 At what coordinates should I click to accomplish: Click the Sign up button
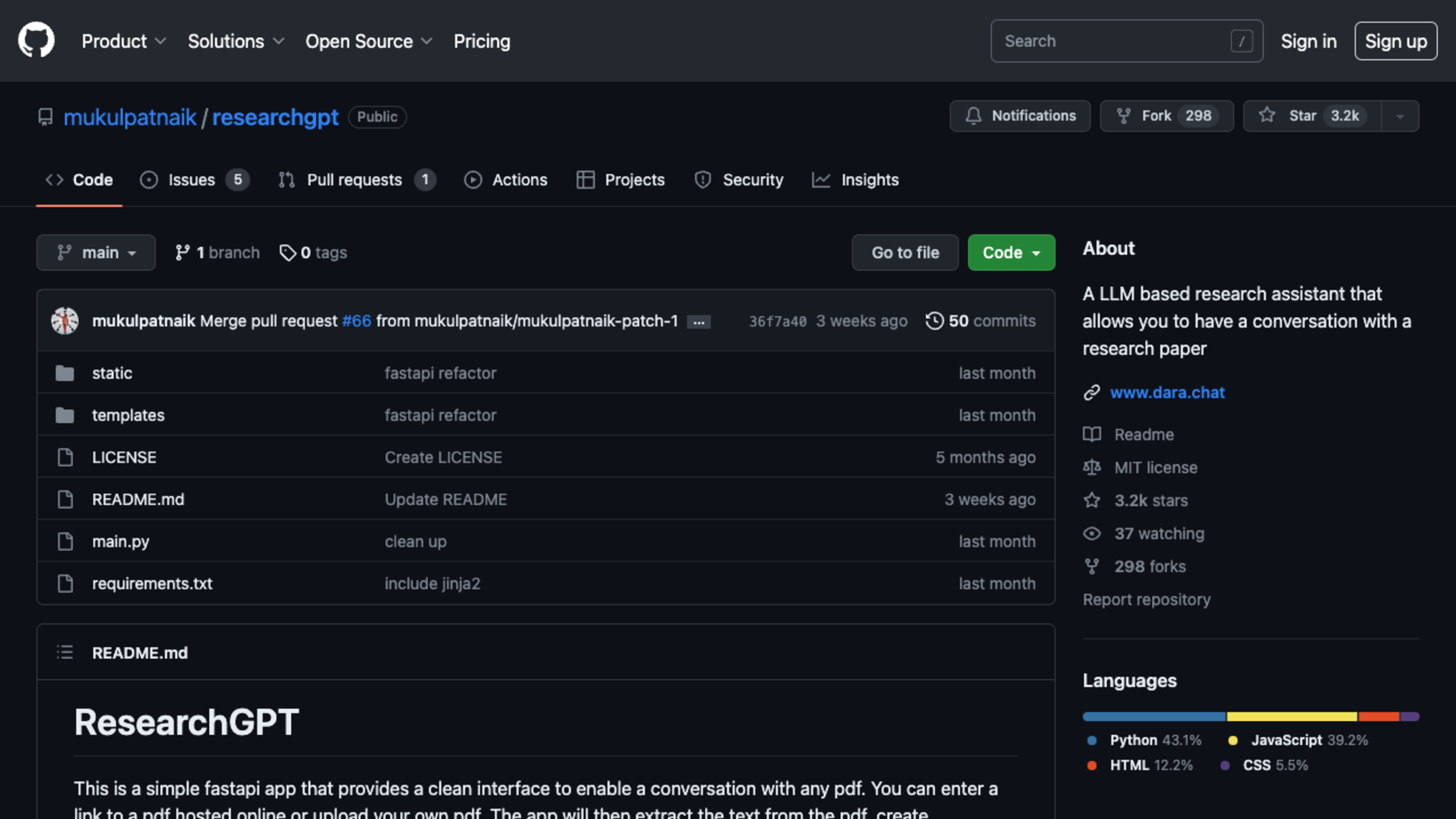point(1396,41)
